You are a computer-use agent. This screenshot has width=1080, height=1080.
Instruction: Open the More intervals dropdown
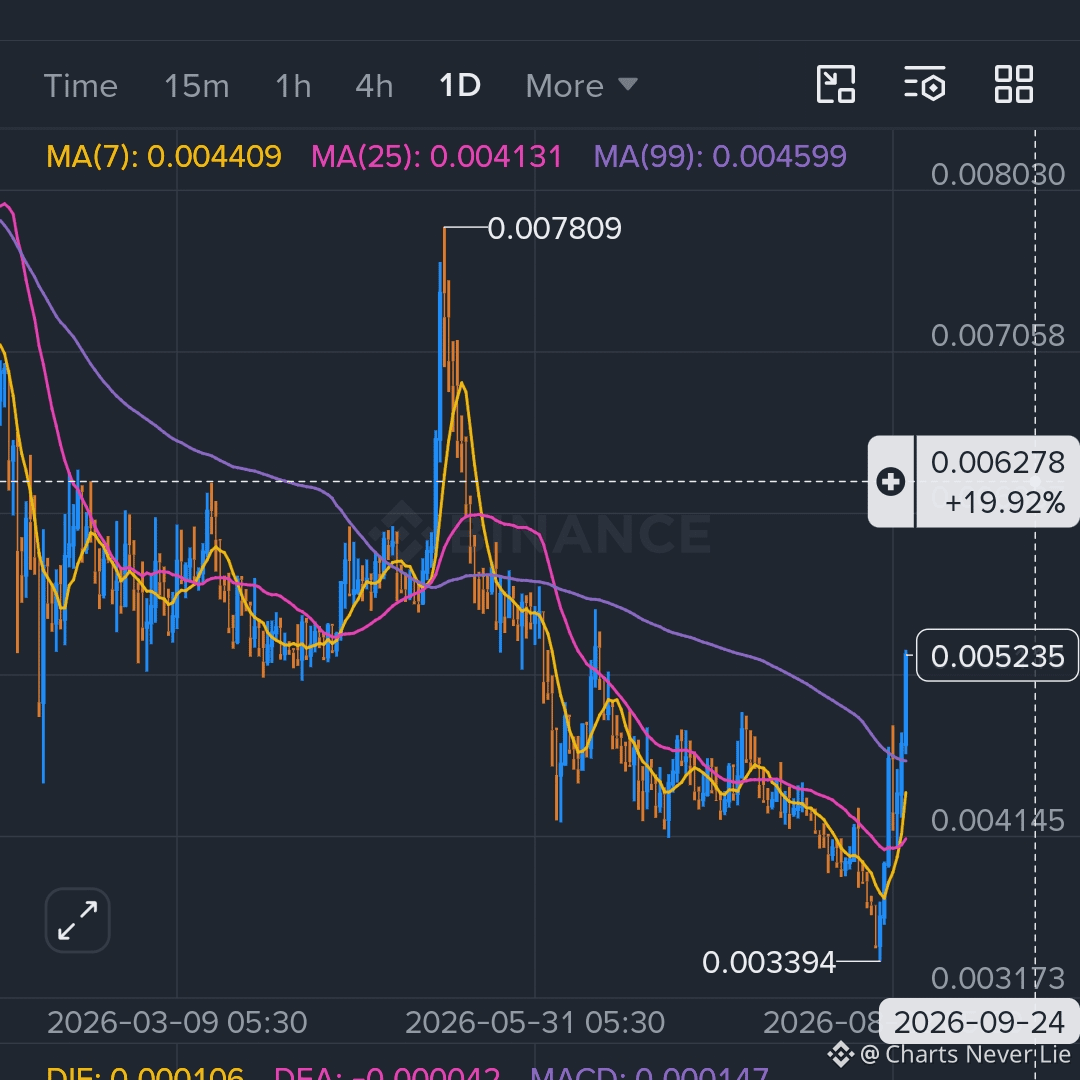(581, 86)
